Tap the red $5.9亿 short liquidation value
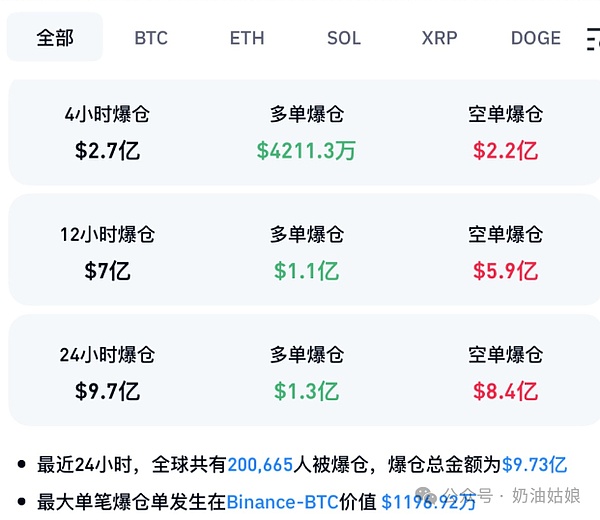The width and height of the screenshot is (600, 520). click(505, 270)
